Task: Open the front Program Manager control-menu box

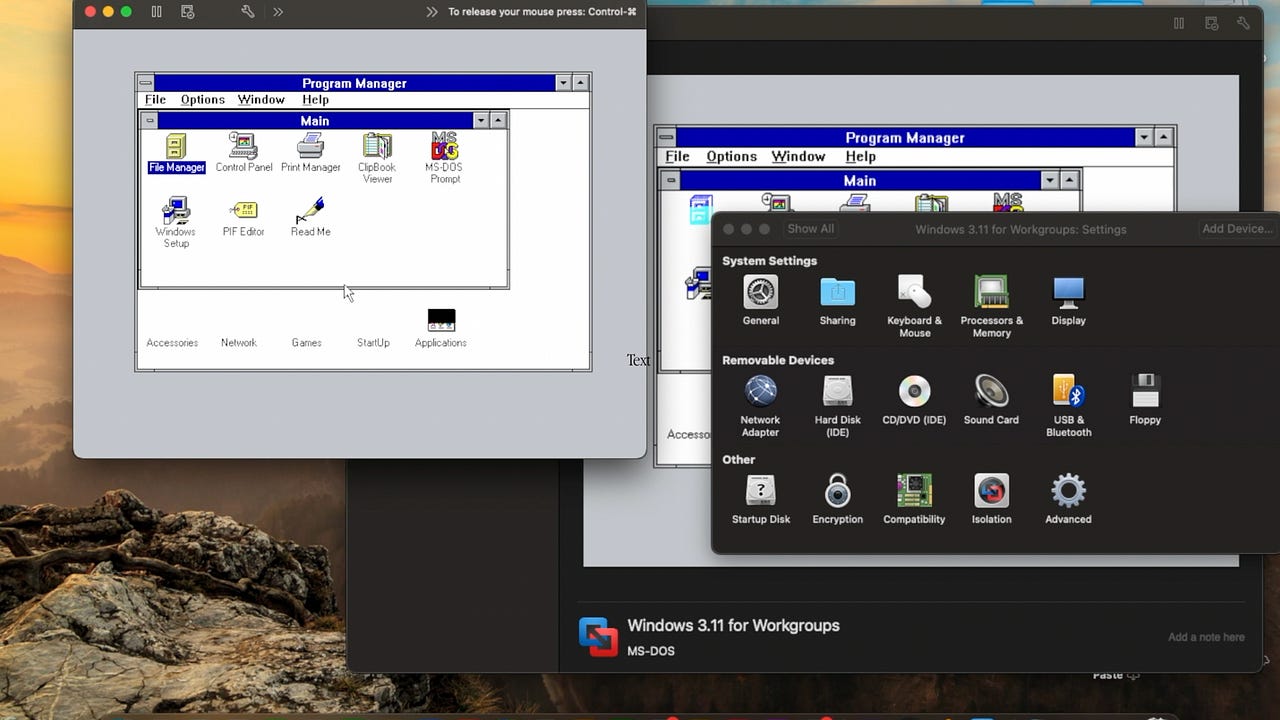Action: 146,83
